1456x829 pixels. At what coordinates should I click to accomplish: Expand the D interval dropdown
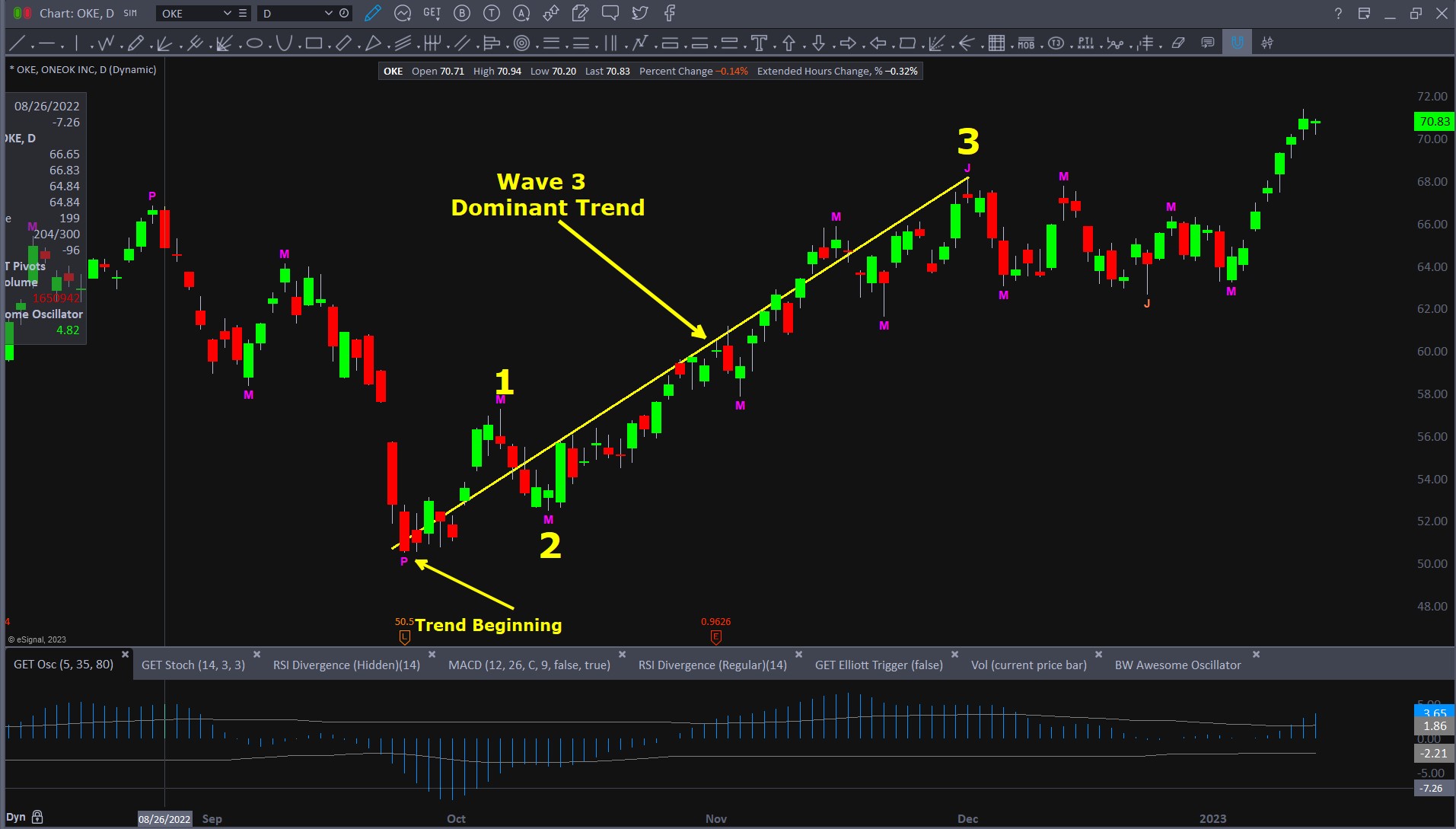tap(328, 13)
